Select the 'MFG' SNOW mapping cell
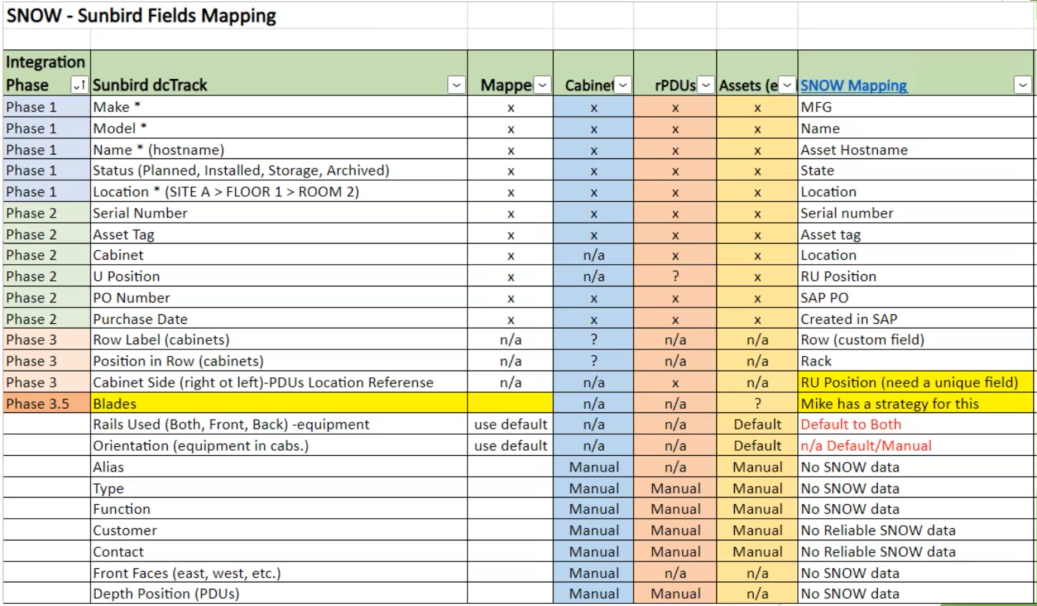Viewport: 1037px width, 606px height. point(915,107)
